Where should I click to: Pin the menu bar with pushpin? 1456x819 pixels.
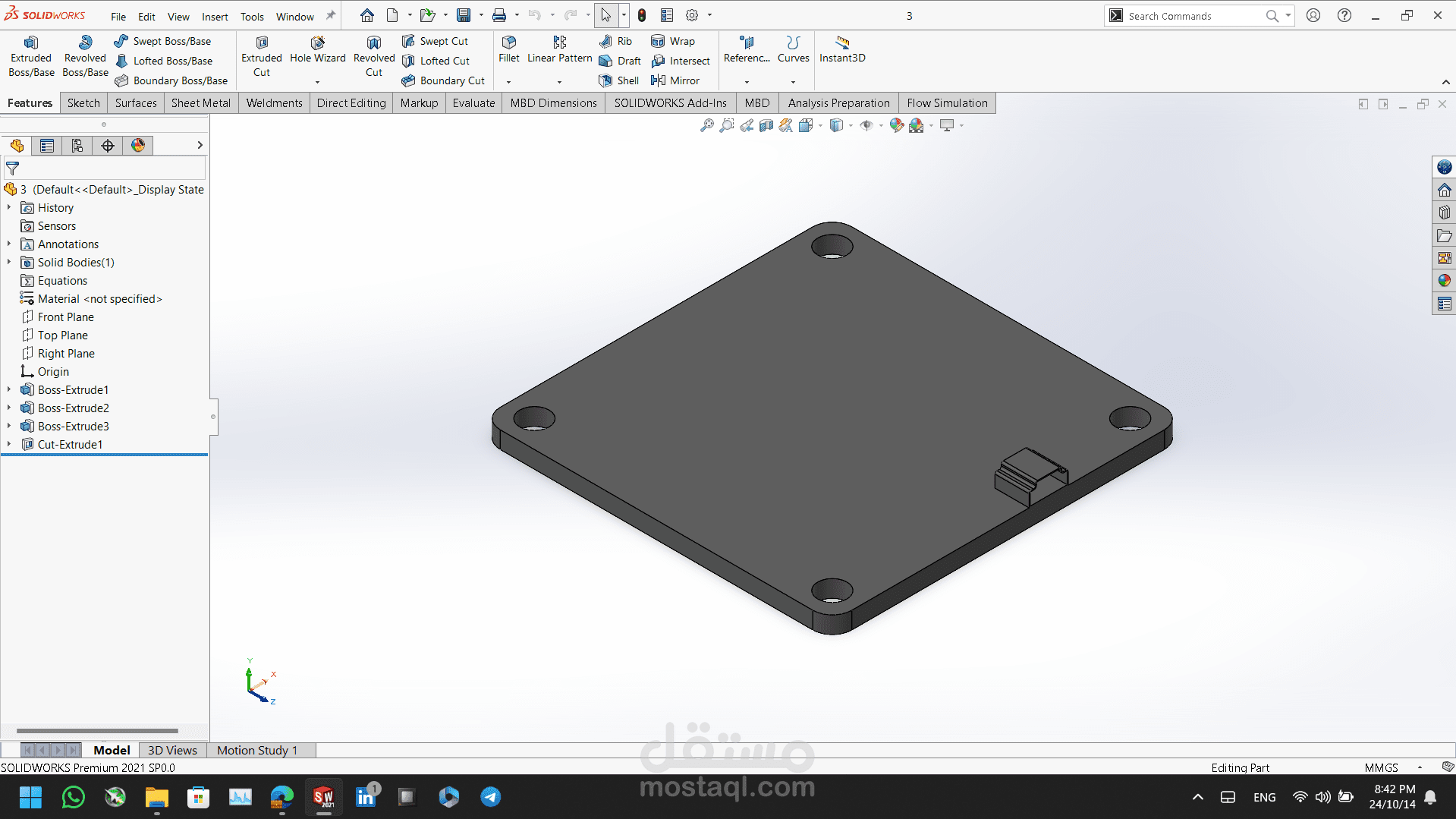click(331, 15)
